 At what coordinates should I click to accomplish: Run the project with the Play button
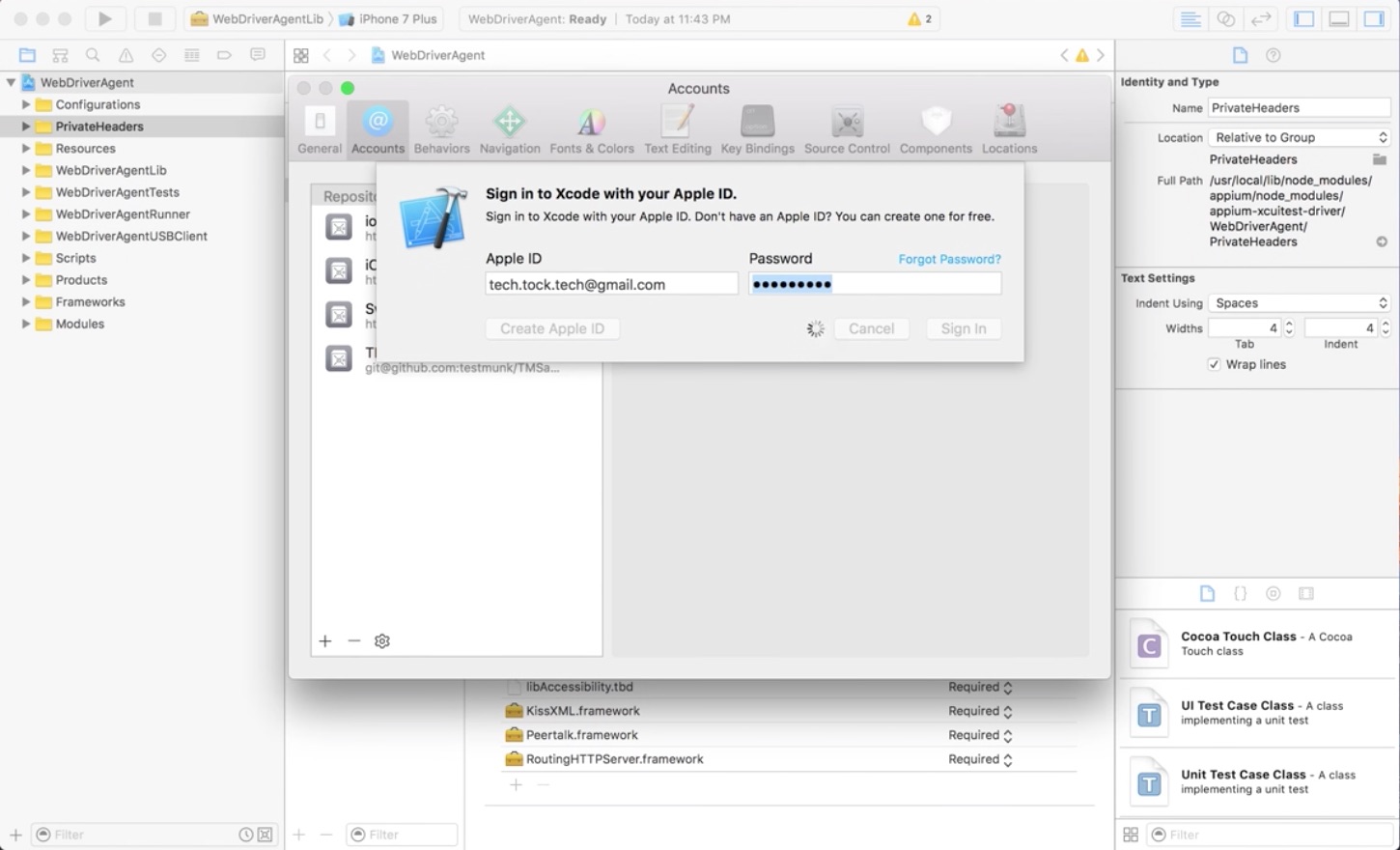click(x=105, y=18)
